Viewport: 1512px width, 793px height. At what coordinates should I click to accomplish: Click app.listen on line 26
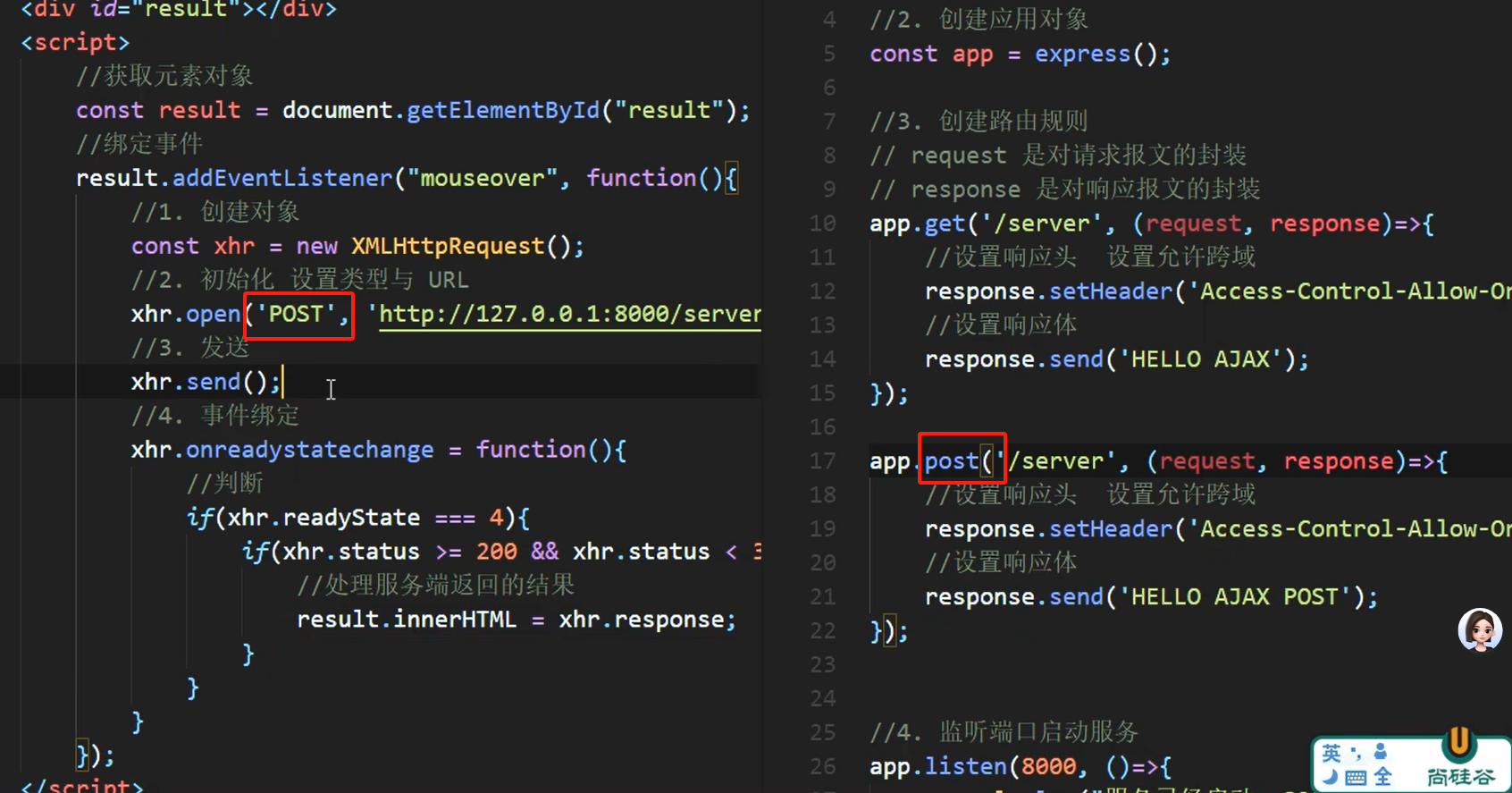937,767
